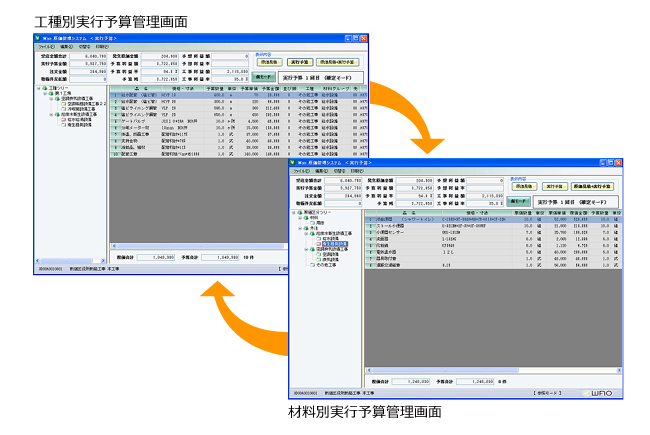
Task: Click the 工種ツリー root node icon
Action: [44, 88]
